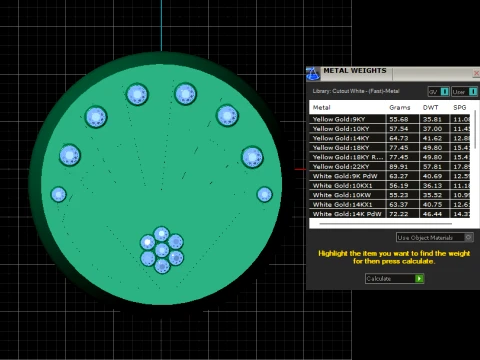480x360 pixels.
Task: Close the Metal Weights panel
Action: (x=477, y=73)
